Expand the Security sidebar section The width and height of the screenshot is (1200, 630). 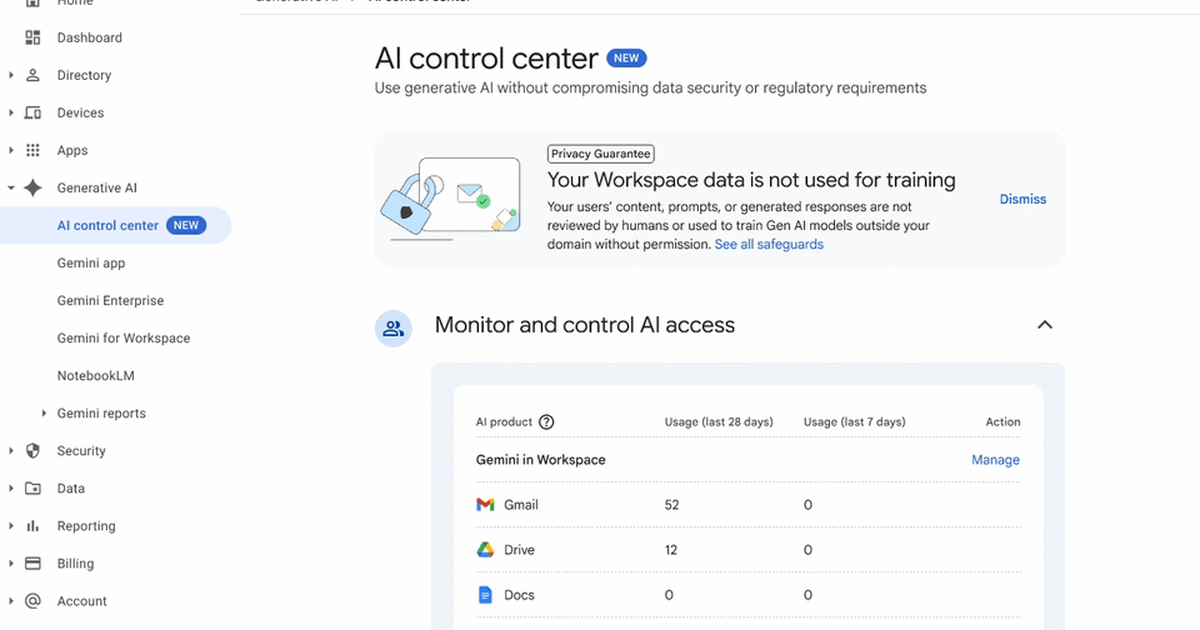click(x=11, y=451)
